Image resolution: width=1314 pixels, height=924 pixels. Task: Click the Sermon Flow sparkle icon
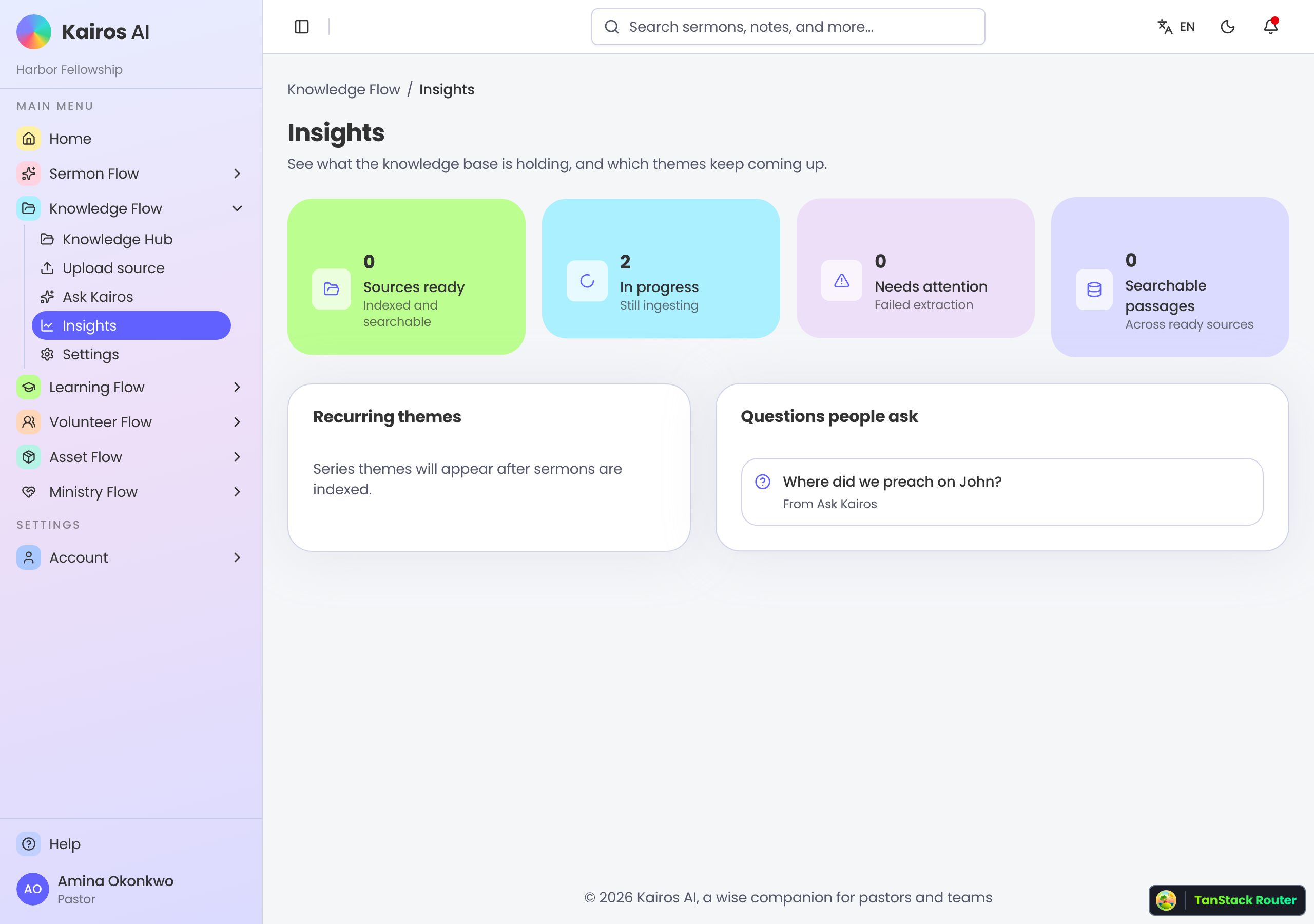click(29, 174)
